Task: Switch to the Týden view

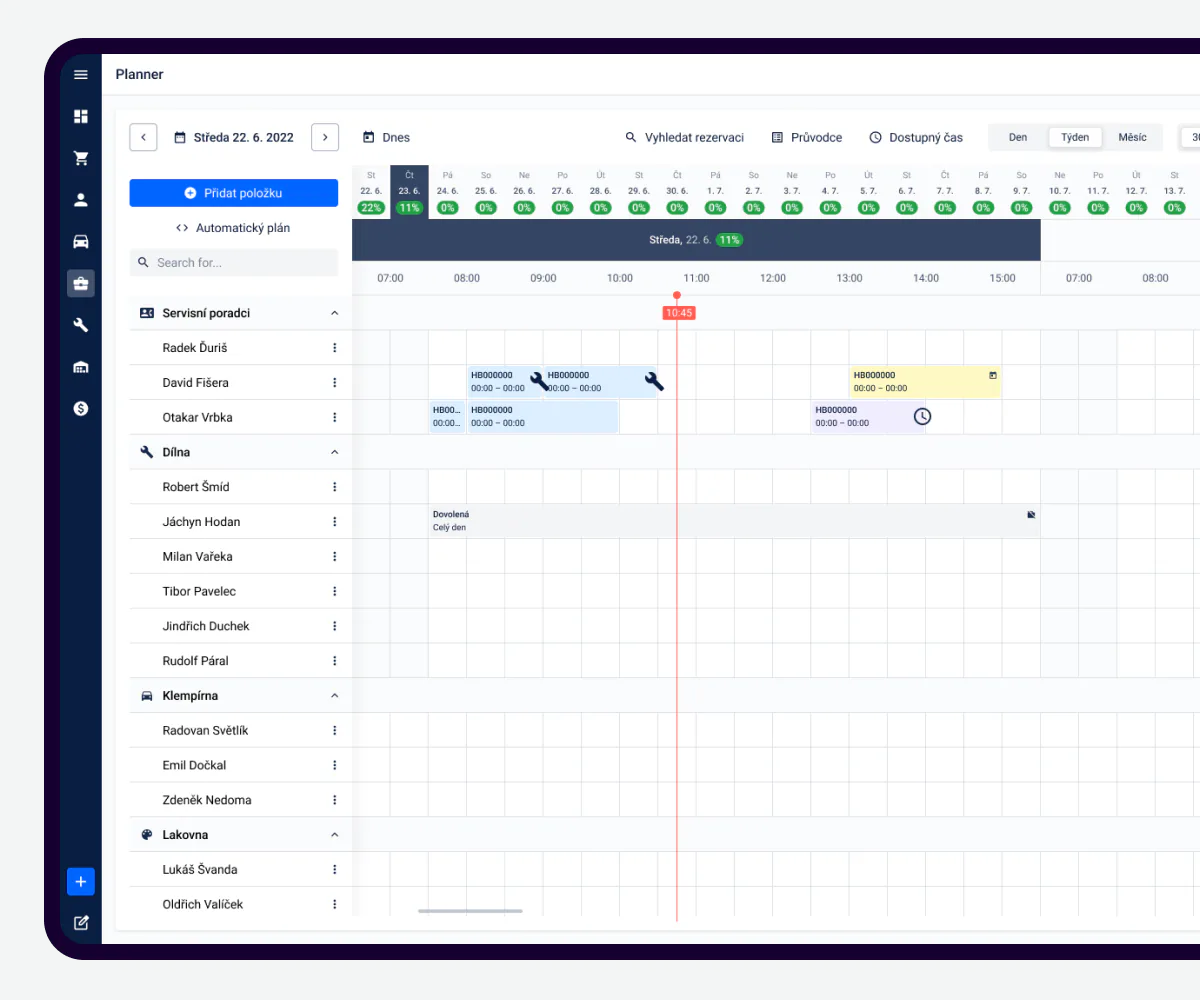Action: pyautogui.click(x=1075, y=137)
